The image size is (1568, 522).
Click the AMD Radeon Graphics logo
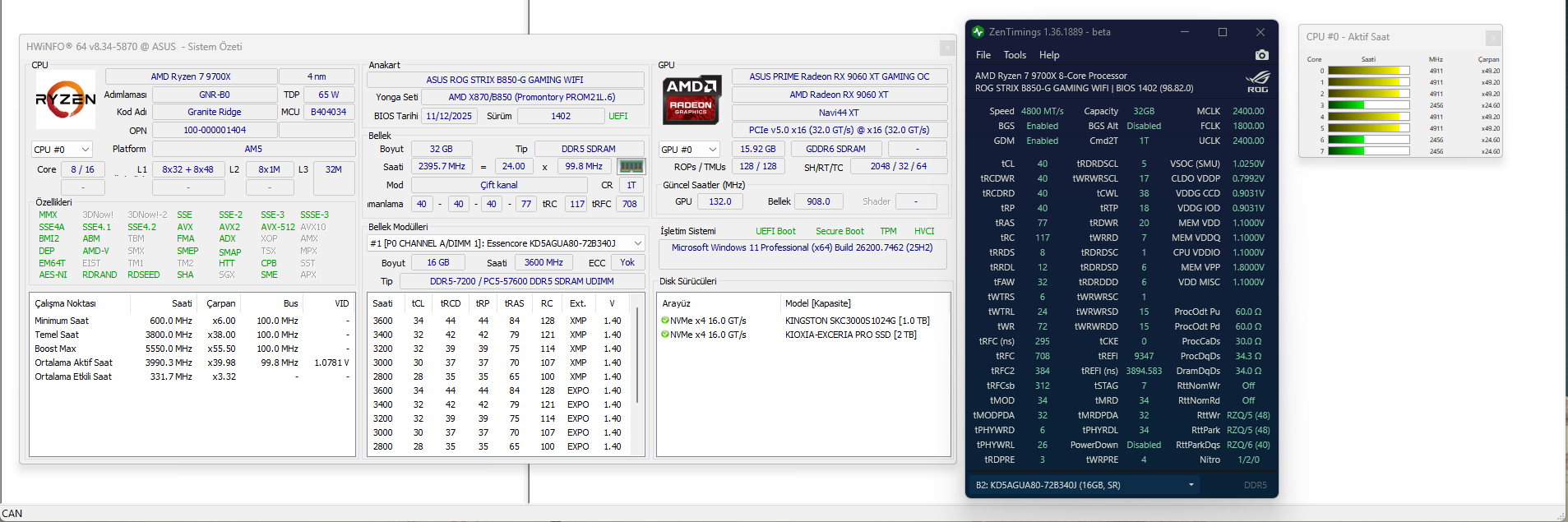coord(691,99)
